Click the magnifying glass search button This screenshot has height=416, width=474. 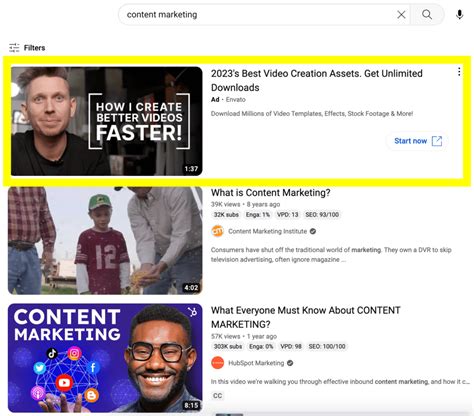427,15
